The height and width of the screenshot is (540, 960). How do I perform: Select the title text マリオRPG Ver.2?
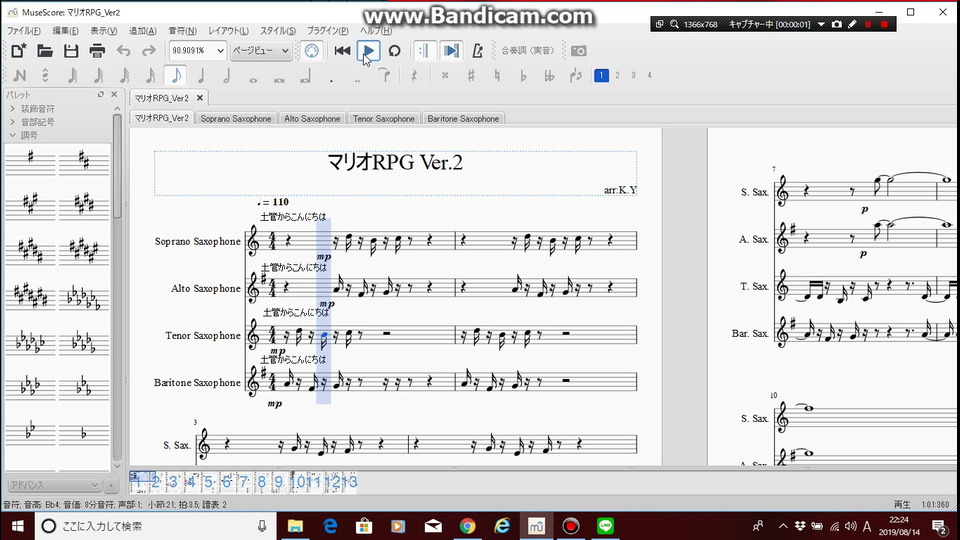click(x=395, y=163)
